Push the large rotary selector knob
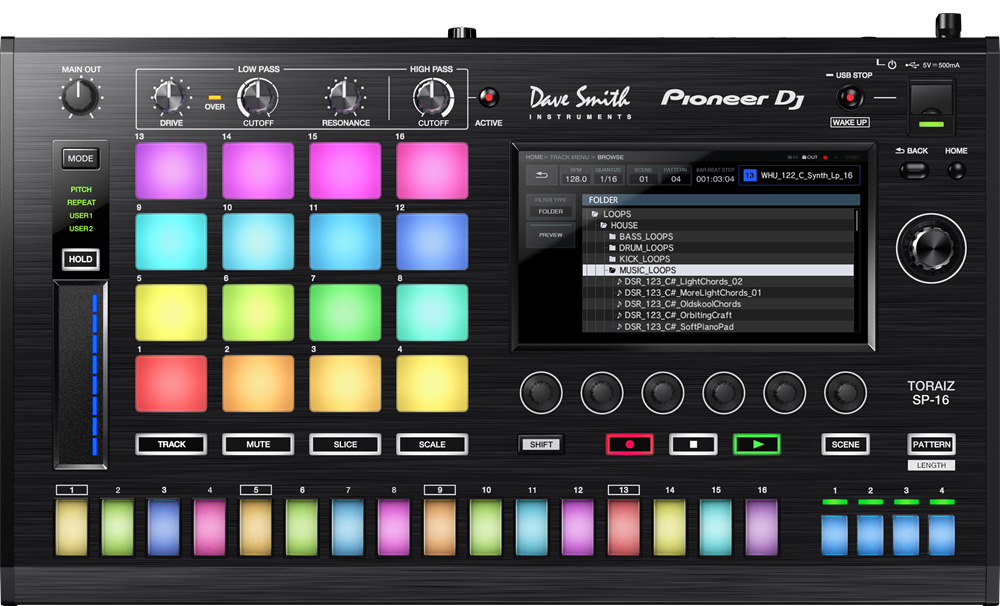Image resolution: width=1000 pixels, height=606 pixels. coord(930,248)
